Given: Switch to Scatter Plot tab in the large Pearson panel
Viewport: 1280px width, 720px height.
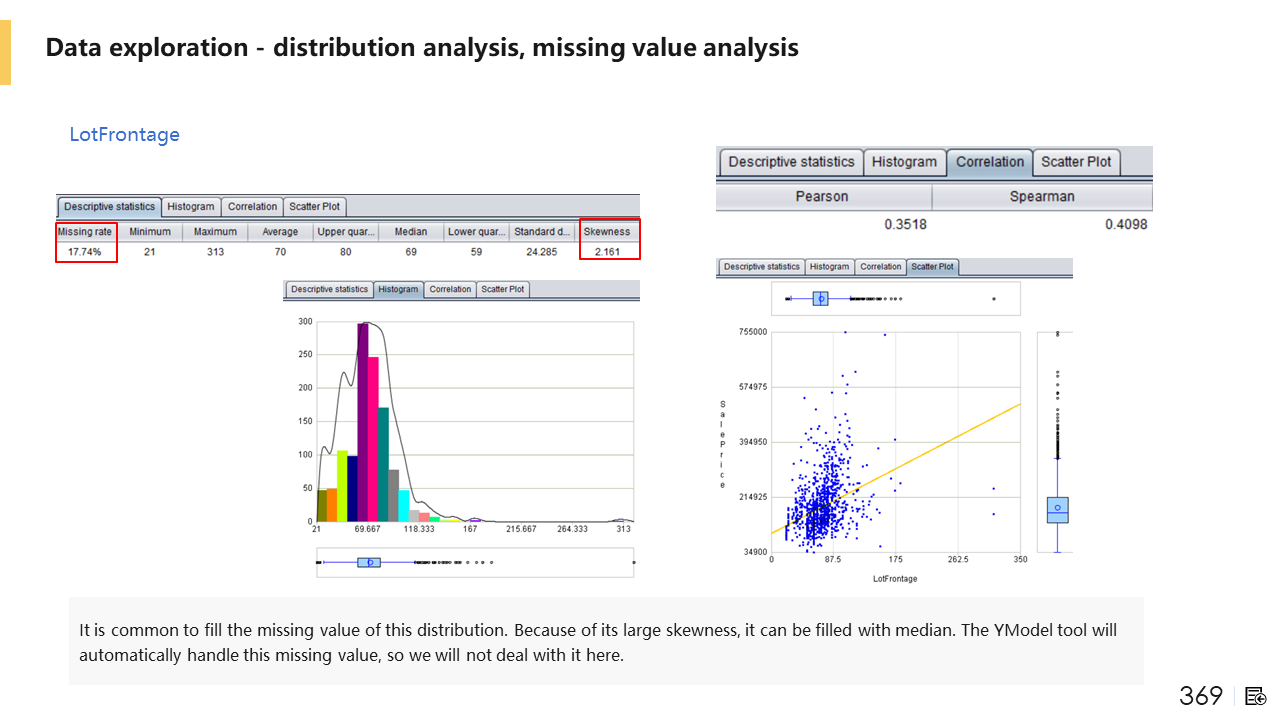Looking at the screenshot, I should (1076, 162).
